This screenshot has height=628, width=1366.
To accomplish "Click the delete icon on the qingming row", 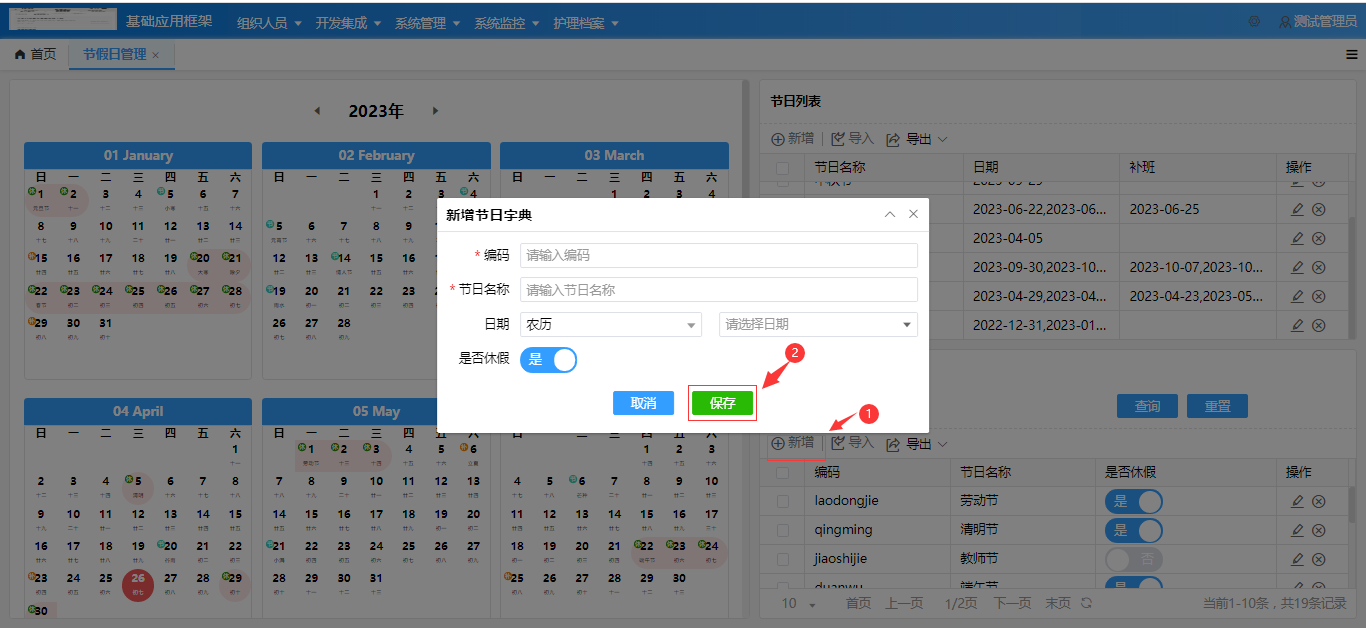I will (x=1318, y=530).
